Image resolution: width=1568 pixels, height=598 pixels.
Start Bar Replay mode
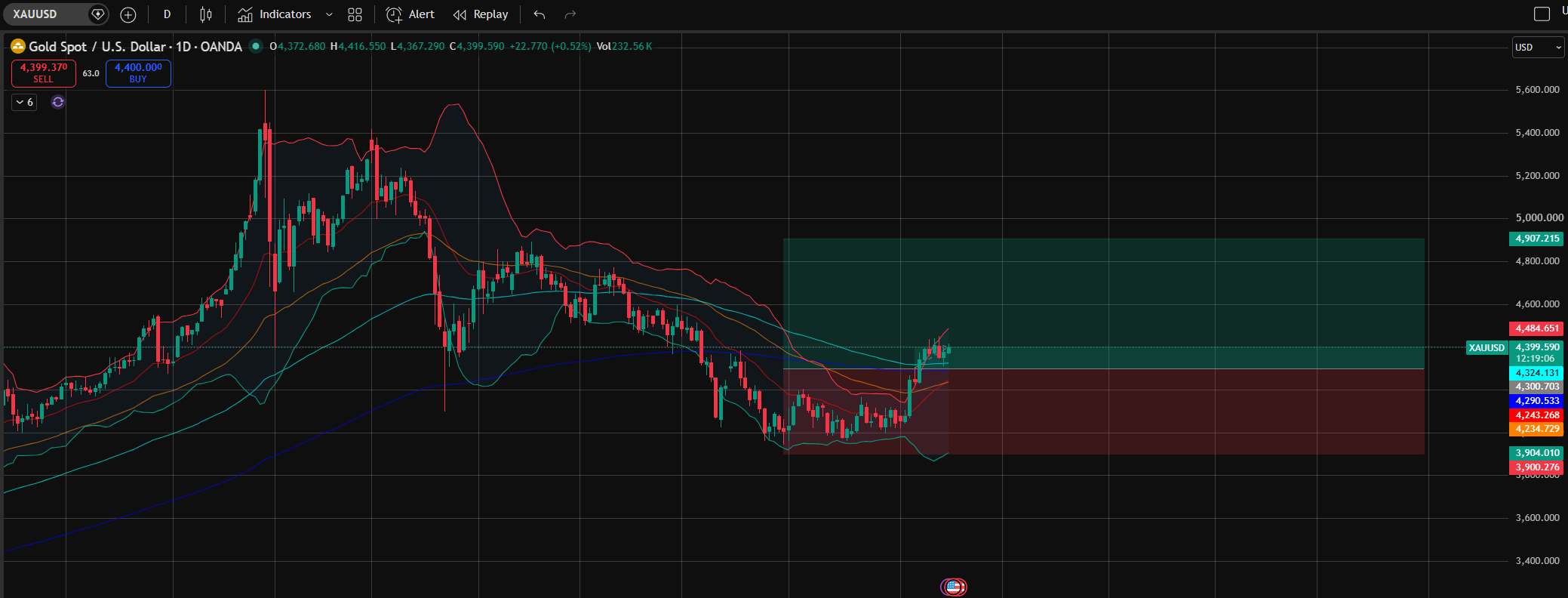(x=481, y=14)
